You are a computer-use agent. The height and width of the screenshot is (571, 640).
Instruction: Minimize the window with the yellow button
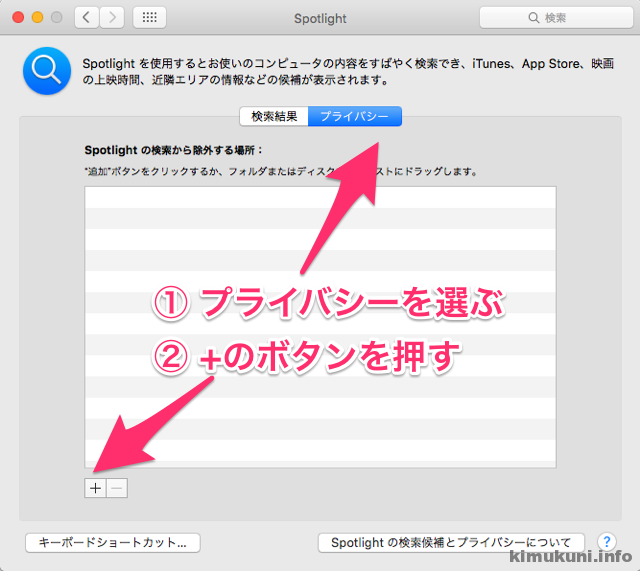coord(38,17)
